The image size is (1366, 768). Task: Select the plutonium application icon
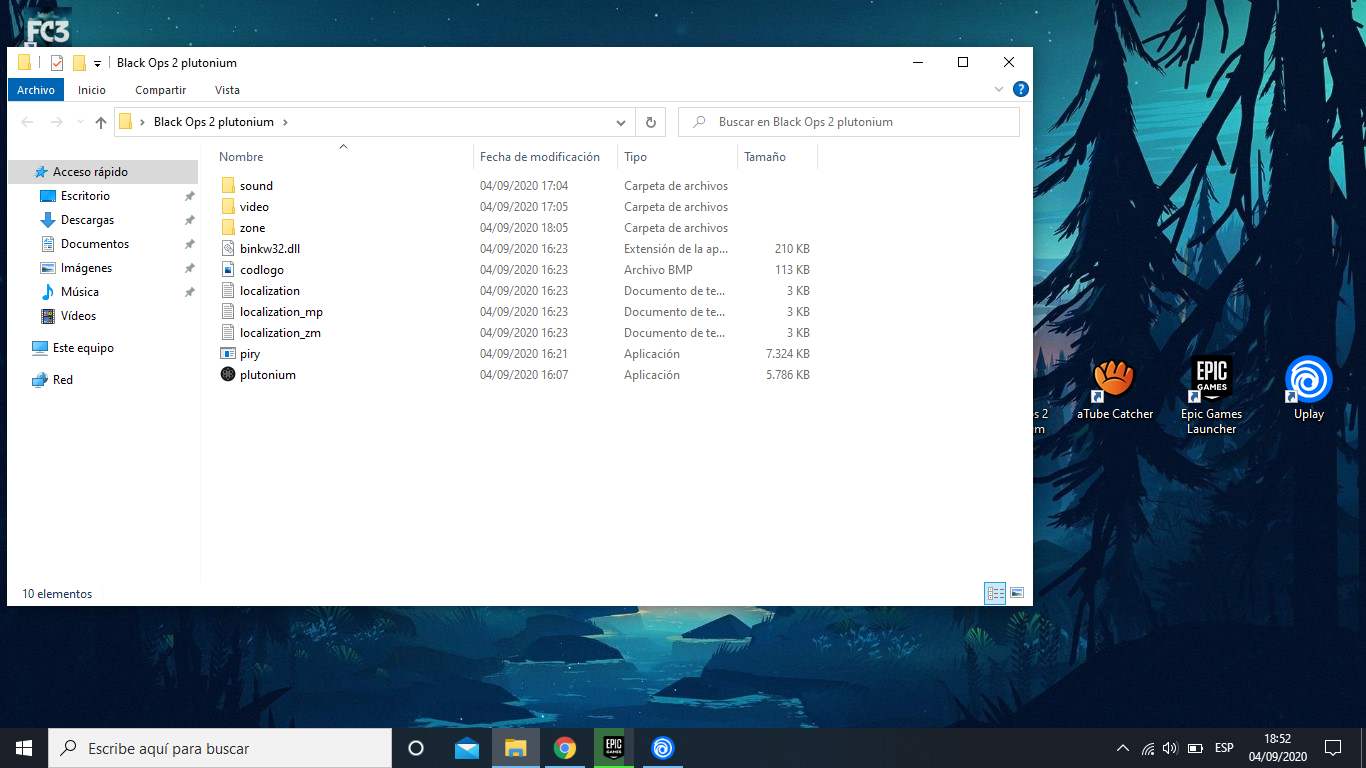228,375
